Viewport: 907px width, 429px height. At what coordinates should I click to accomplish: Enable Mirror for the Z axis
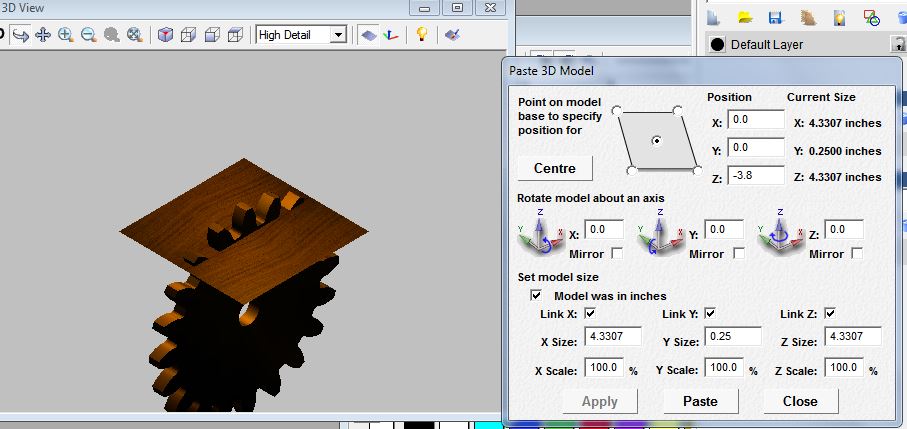click(x=856, y=254)
